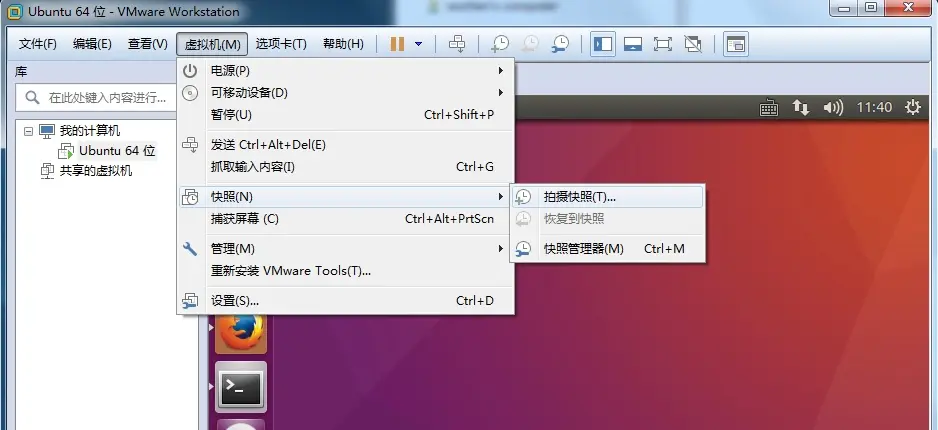
Task: Open 设置(S)... from the menu
Action: (x=346, y=301)
